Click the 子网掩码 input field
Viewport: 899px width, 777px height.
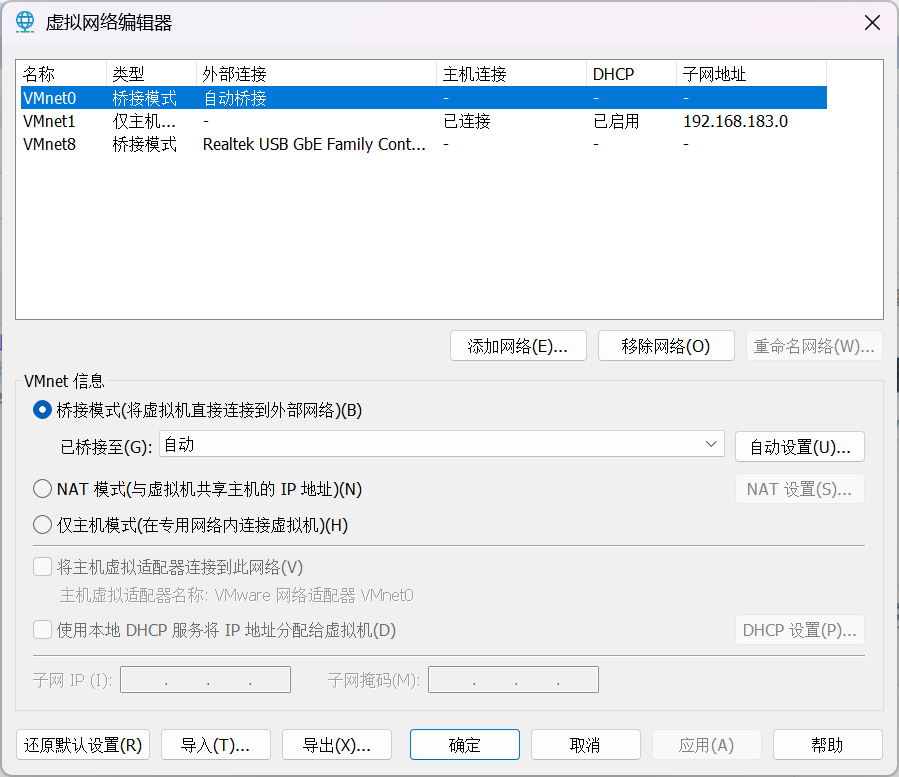click(514, 680)
